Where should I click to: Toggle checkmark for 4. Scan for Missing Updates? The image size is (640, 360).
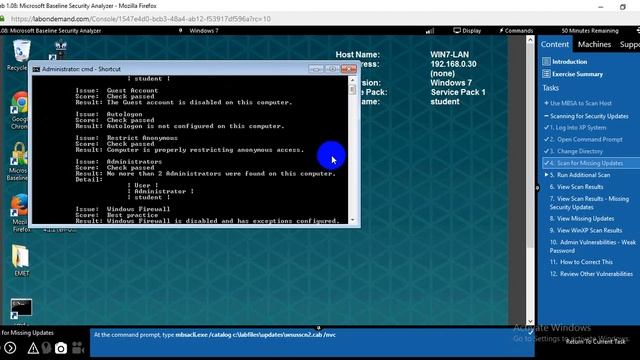547,163
